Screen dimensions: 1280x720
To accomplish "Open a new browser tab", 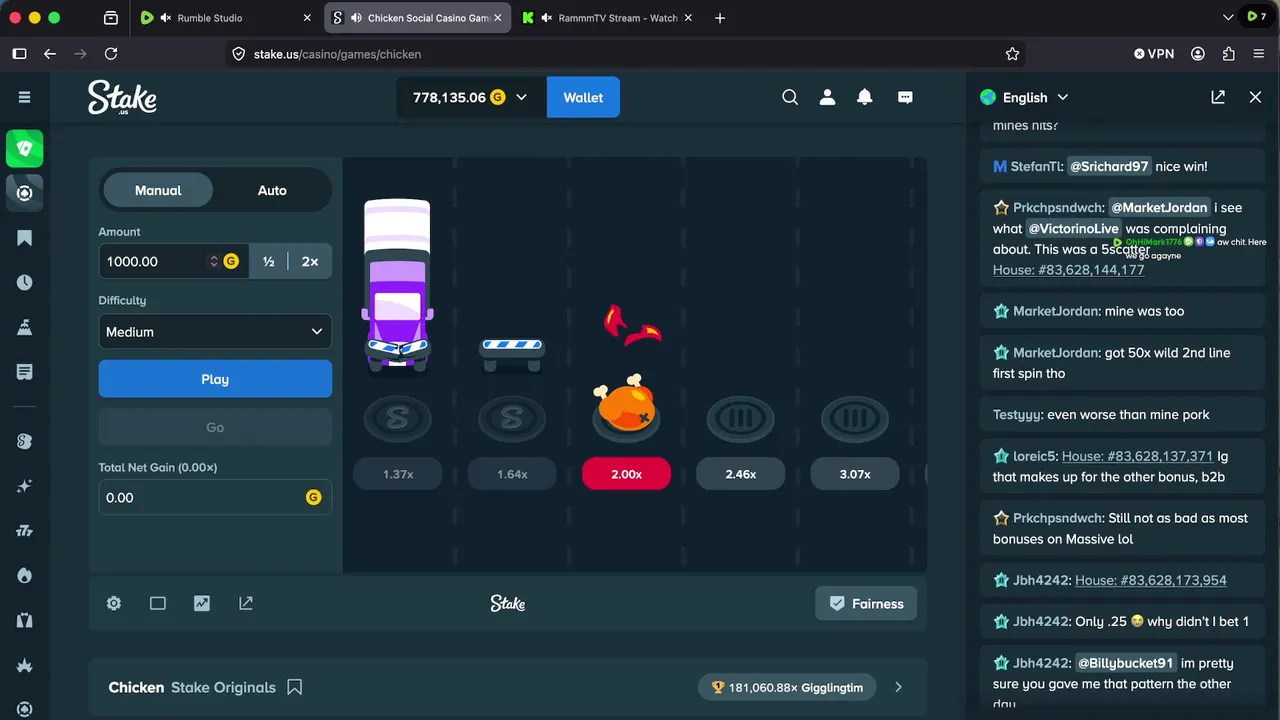I will point(720,18).
